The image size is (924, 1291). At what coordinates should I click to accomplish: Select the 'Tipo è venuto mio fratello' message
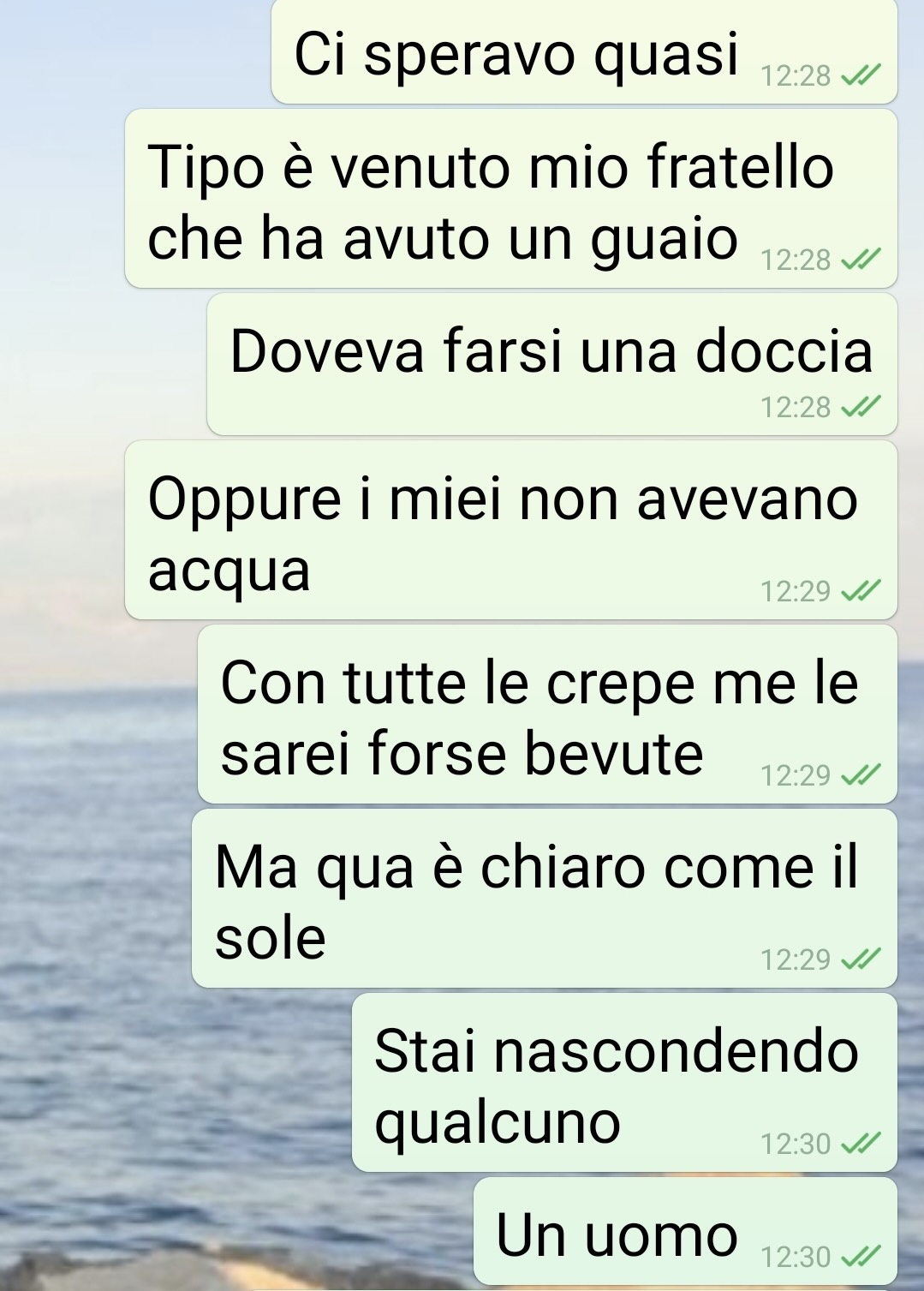click(511, 198)
